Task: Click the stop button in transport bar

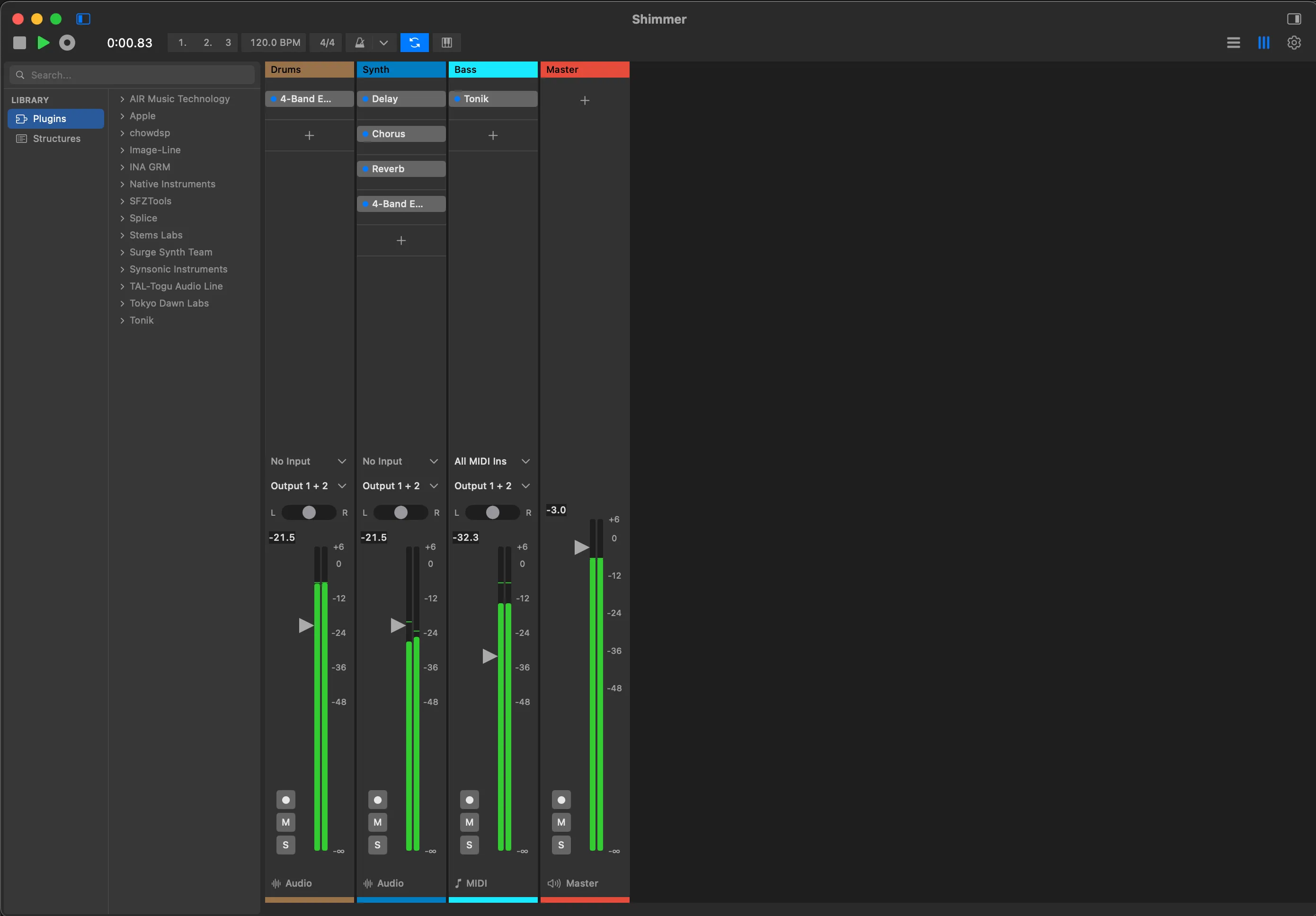Action: pyautogui.click(x=19, y=43)
